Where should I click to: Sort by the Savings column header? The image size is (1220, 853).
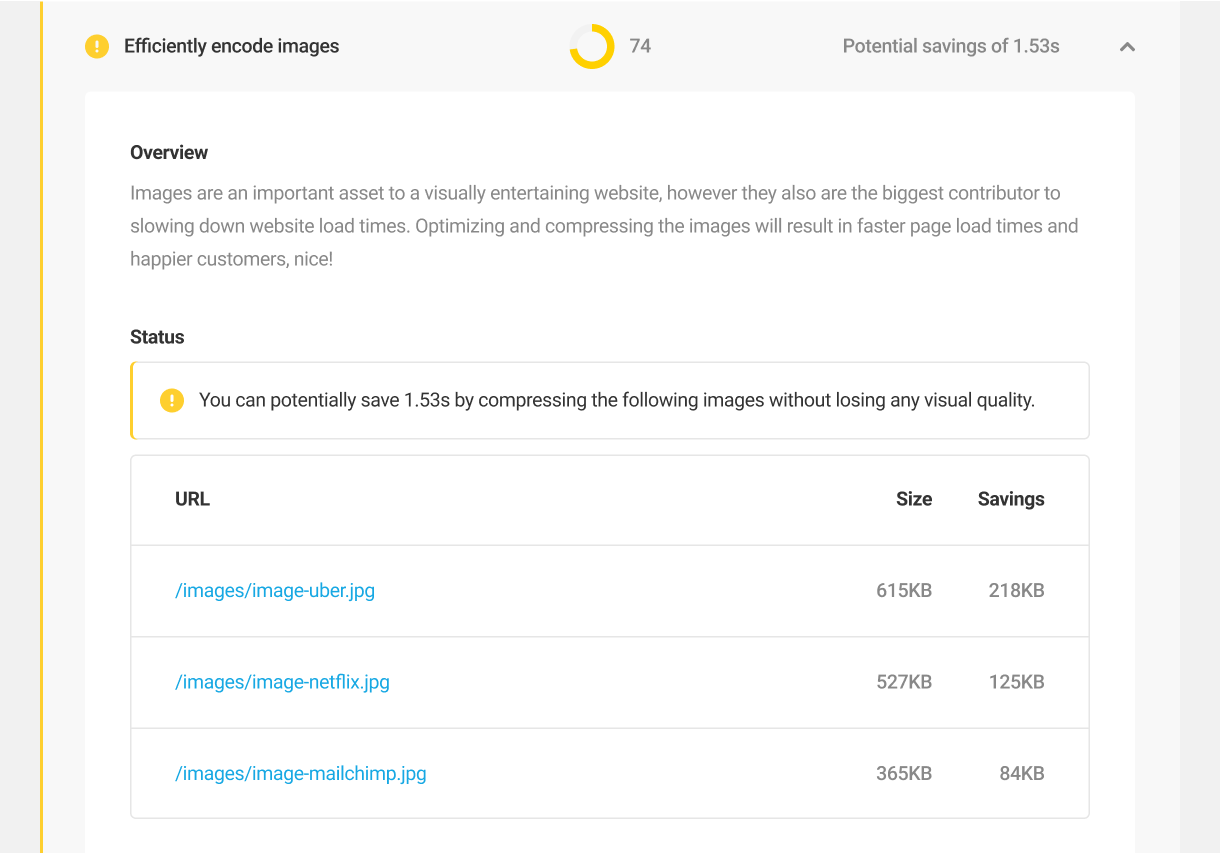1010,499
